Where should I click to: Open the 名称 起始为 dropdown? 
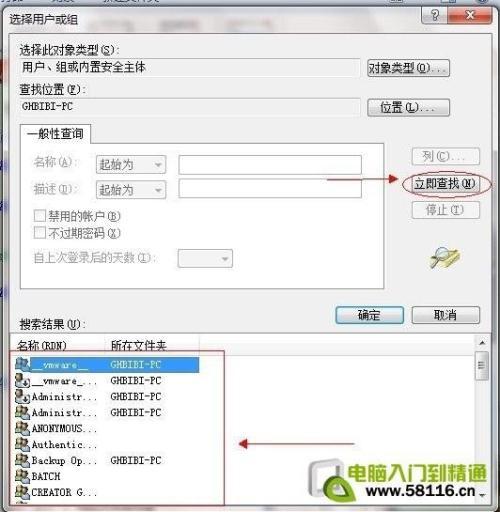point(131,164)
